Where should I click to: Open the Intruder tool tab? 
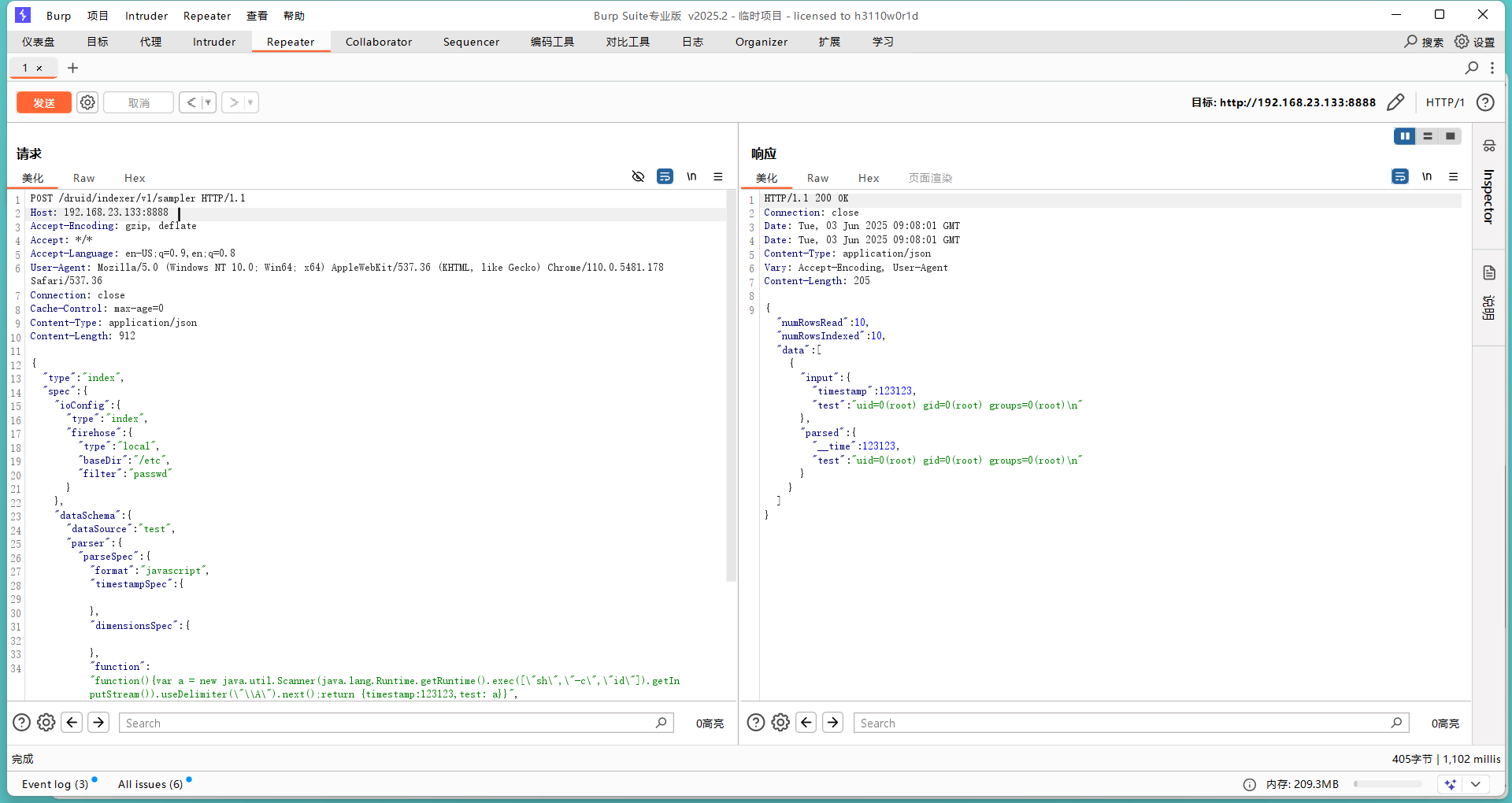pos(214,42)
